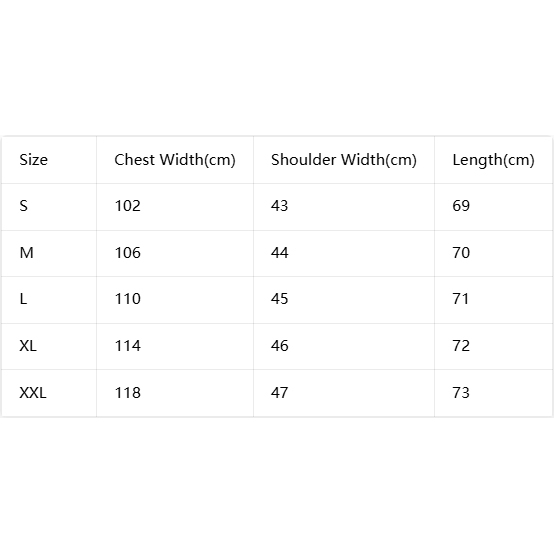Click chest width value 106
This screenshot has width=554, height=554.
tap(128, 253)
